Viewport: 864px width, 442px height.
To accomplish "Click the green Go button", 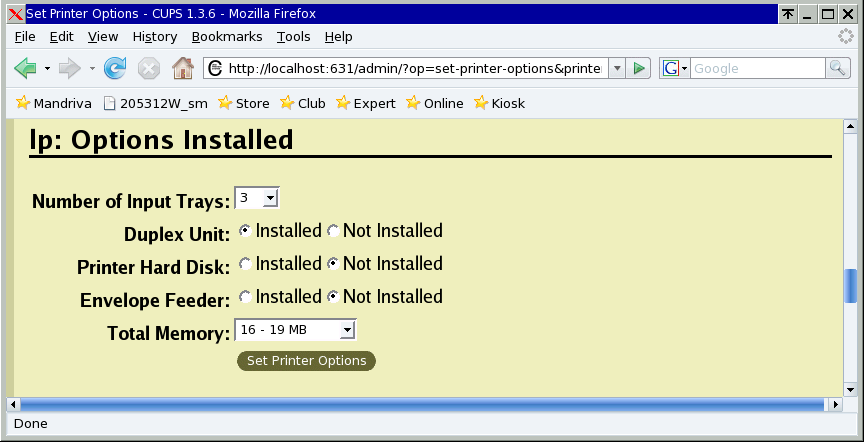I will [639, 68].
